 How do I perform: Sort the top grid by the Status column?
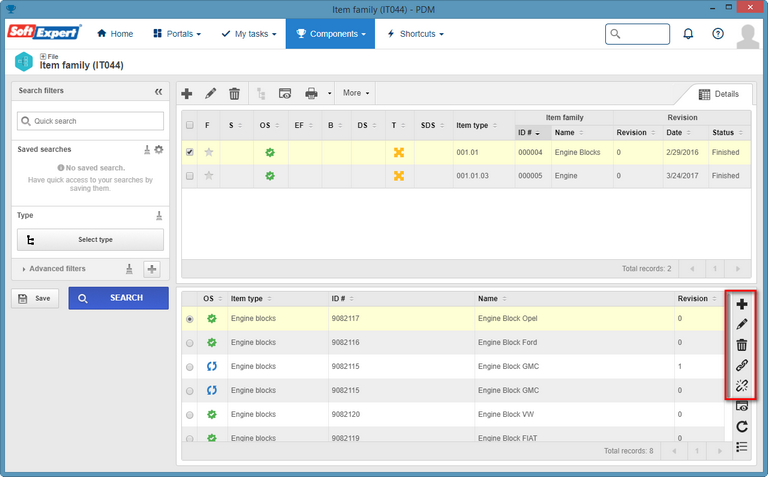point(727,133)
